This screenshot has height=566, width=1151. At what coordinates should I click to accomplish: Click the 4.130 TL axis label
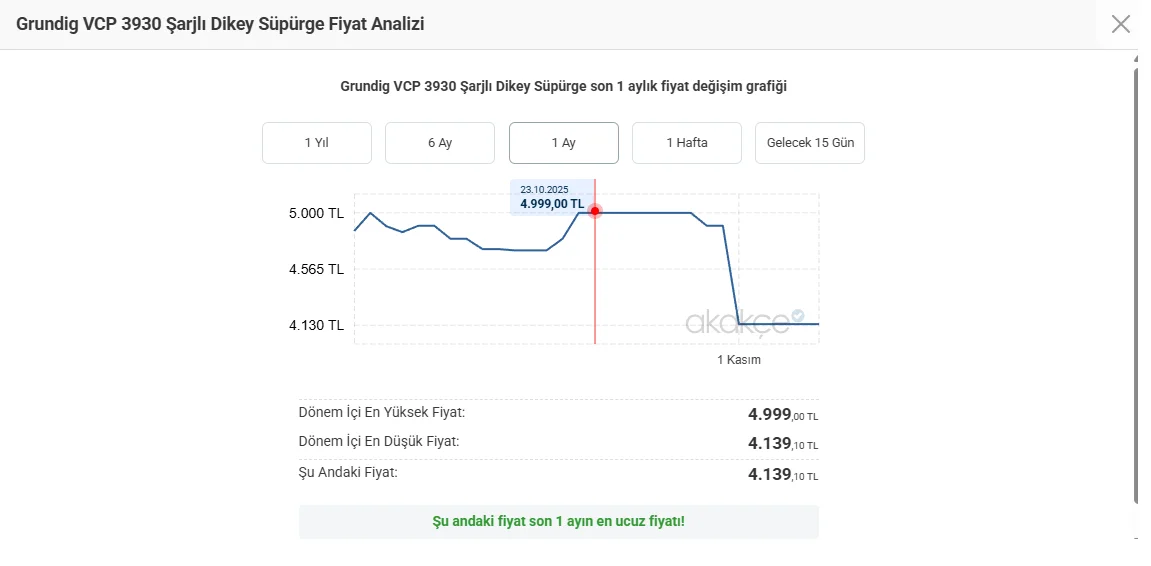(316, 325)
